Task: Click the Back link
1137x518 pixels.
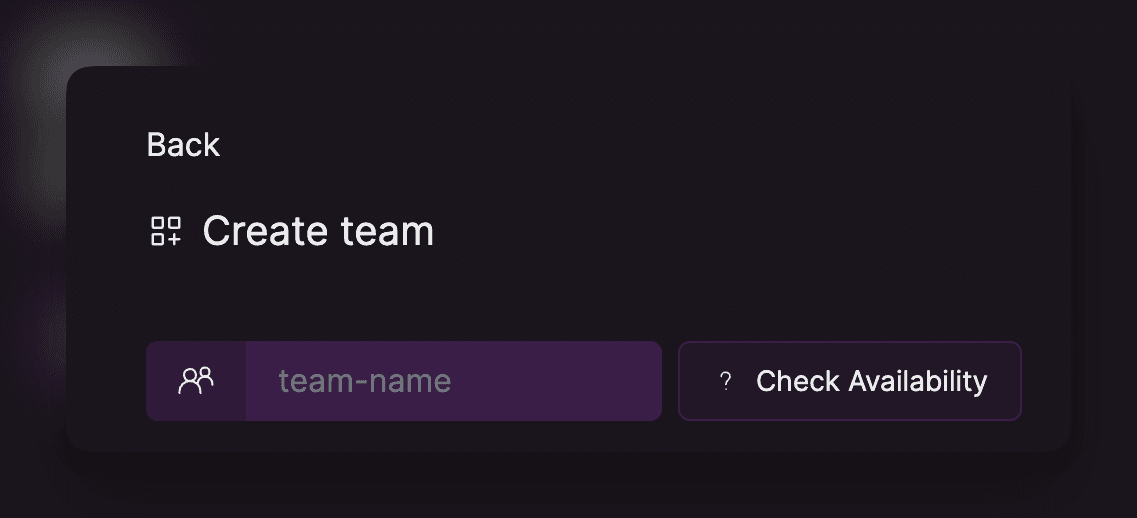Action: pos(183,145)
